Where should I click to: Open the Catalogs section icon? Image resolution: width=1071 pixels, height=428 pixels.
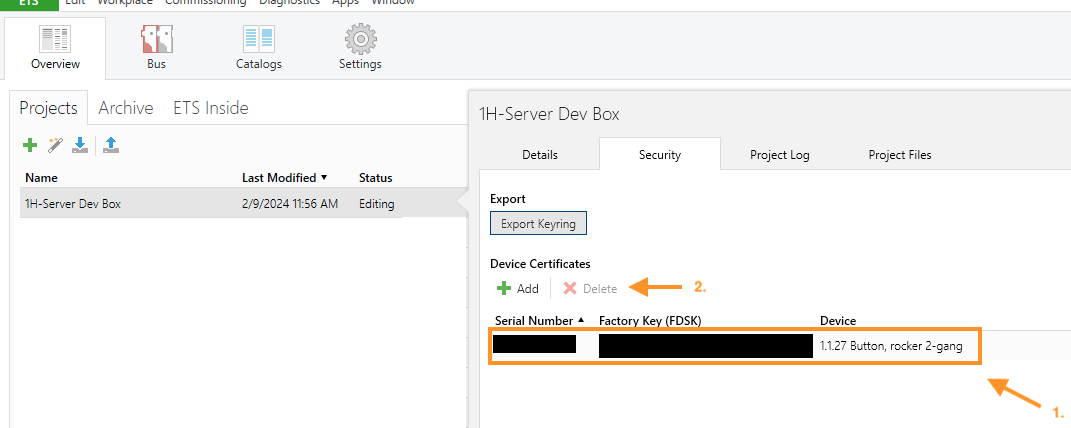(258, 40)
